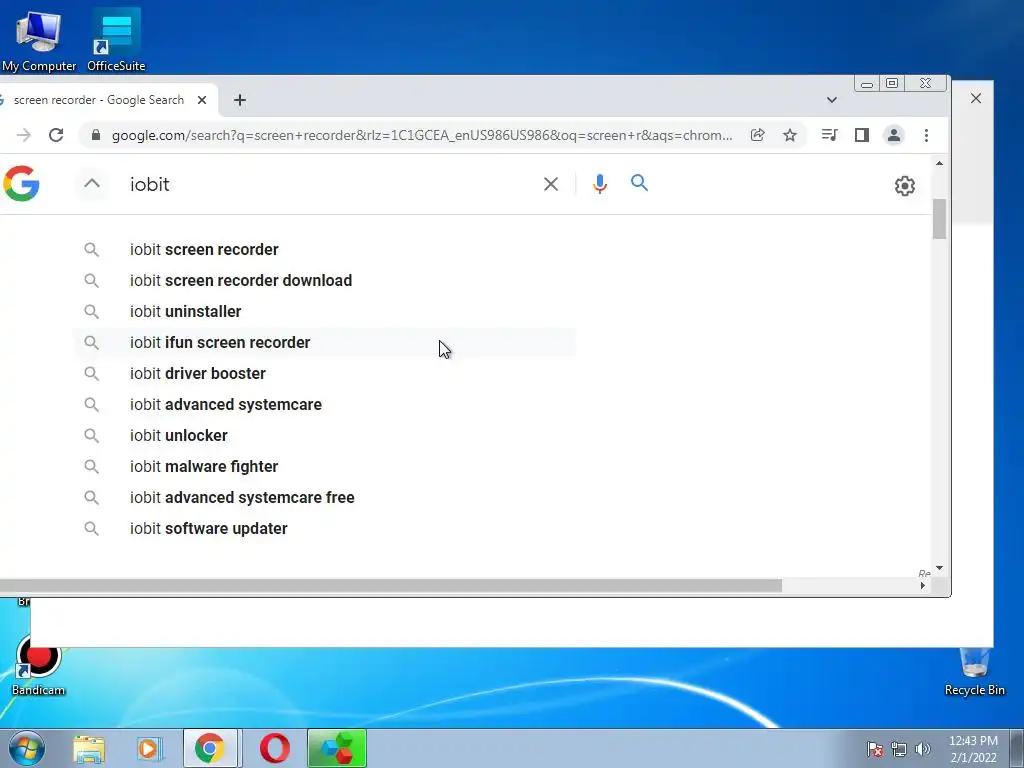Open the green cubes app in taskbar
Screen dimensions: 1024x768
pos(337,748)
